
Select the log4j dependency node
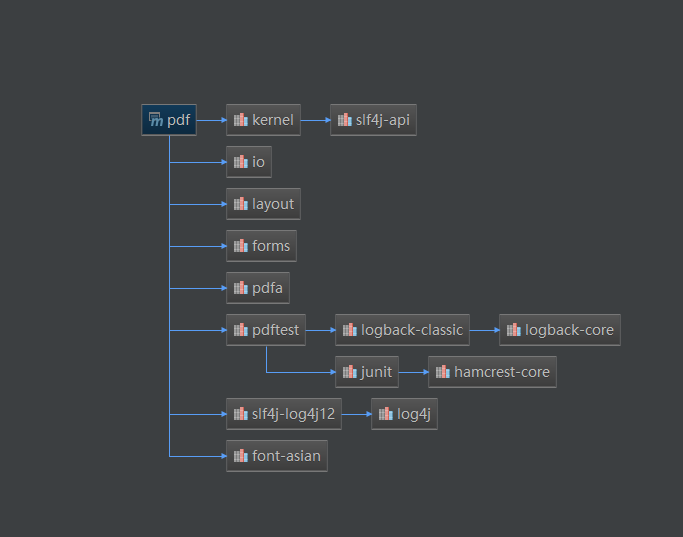coord(404,414)
